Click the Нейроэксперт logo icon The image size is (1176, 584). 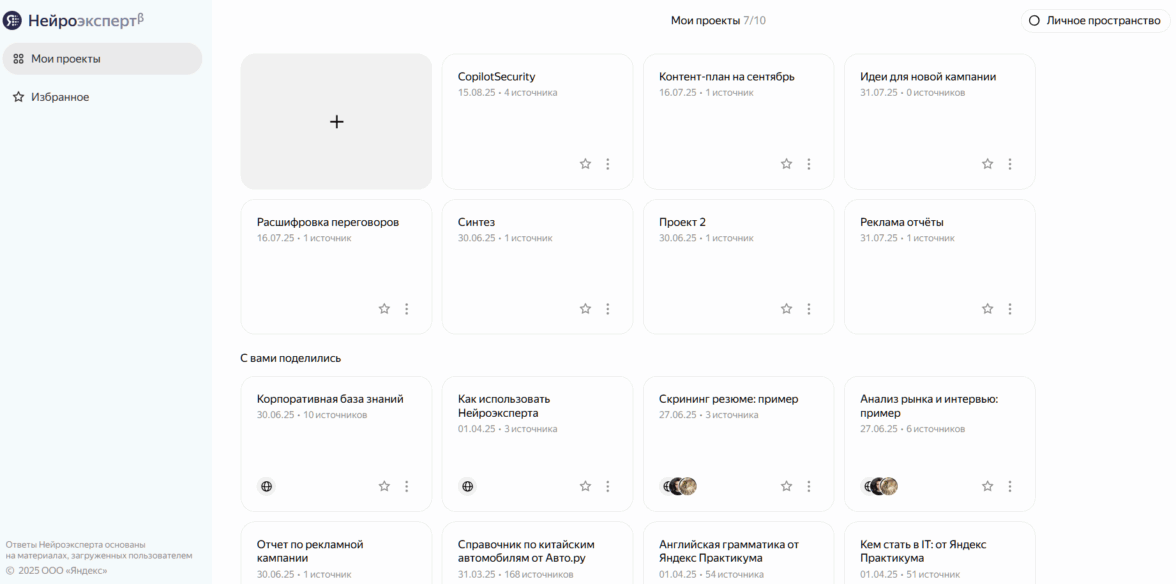point(13,21)
